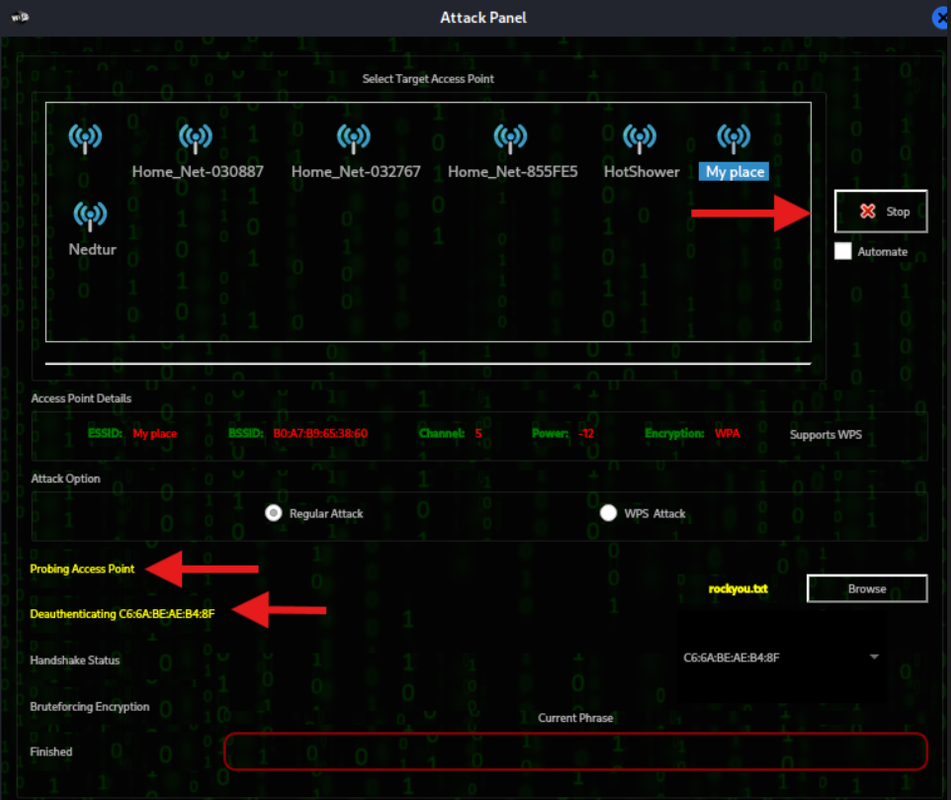Click the Finished status label

51,752
